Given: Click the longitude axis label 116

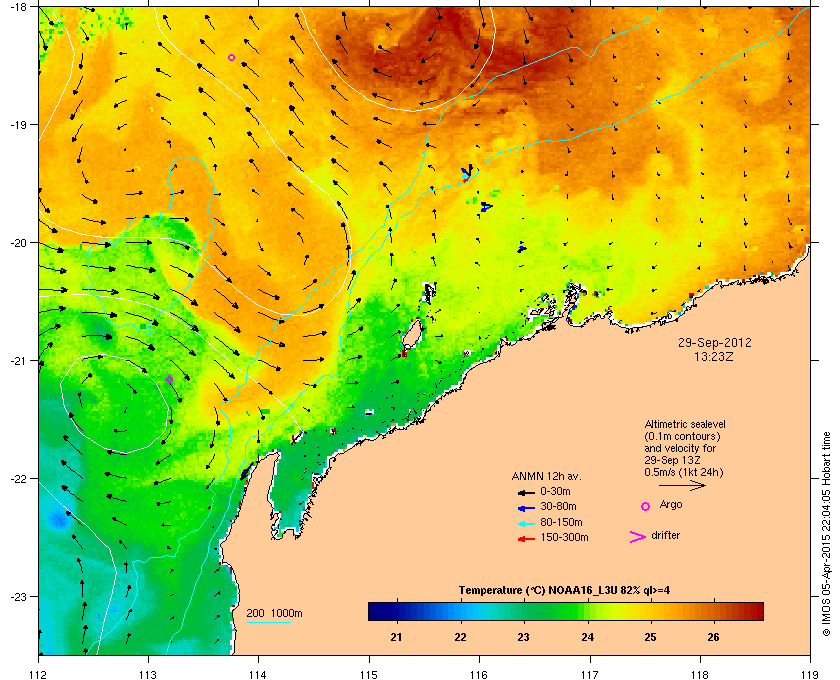Looking at the screenshot, I should pyautogui.click(x=479, y=674).
